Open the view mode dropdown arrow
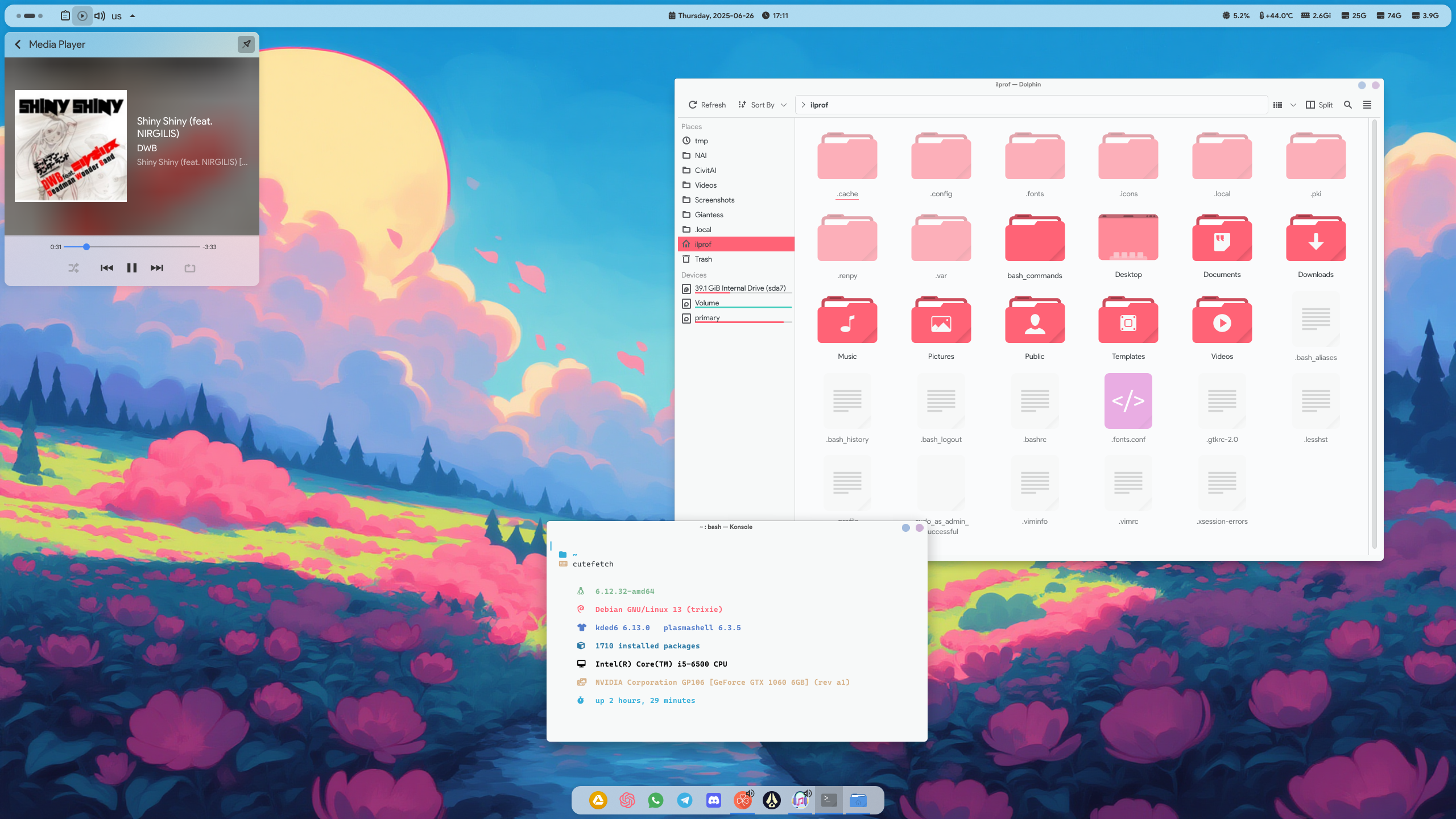The image size is (1456, 819). (x=1293, y=105)
